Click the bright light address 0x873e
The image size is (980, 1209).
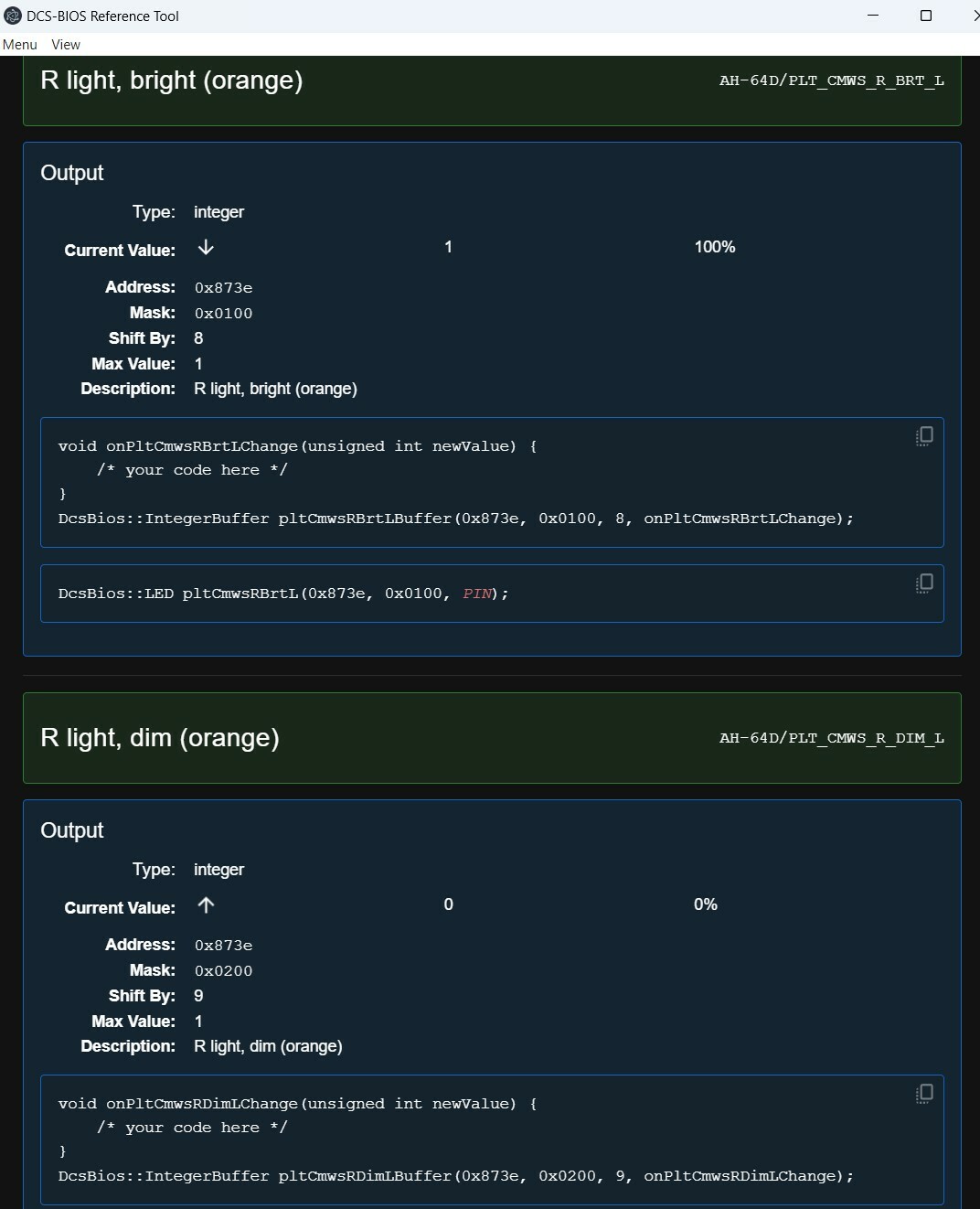click(223, 288)
